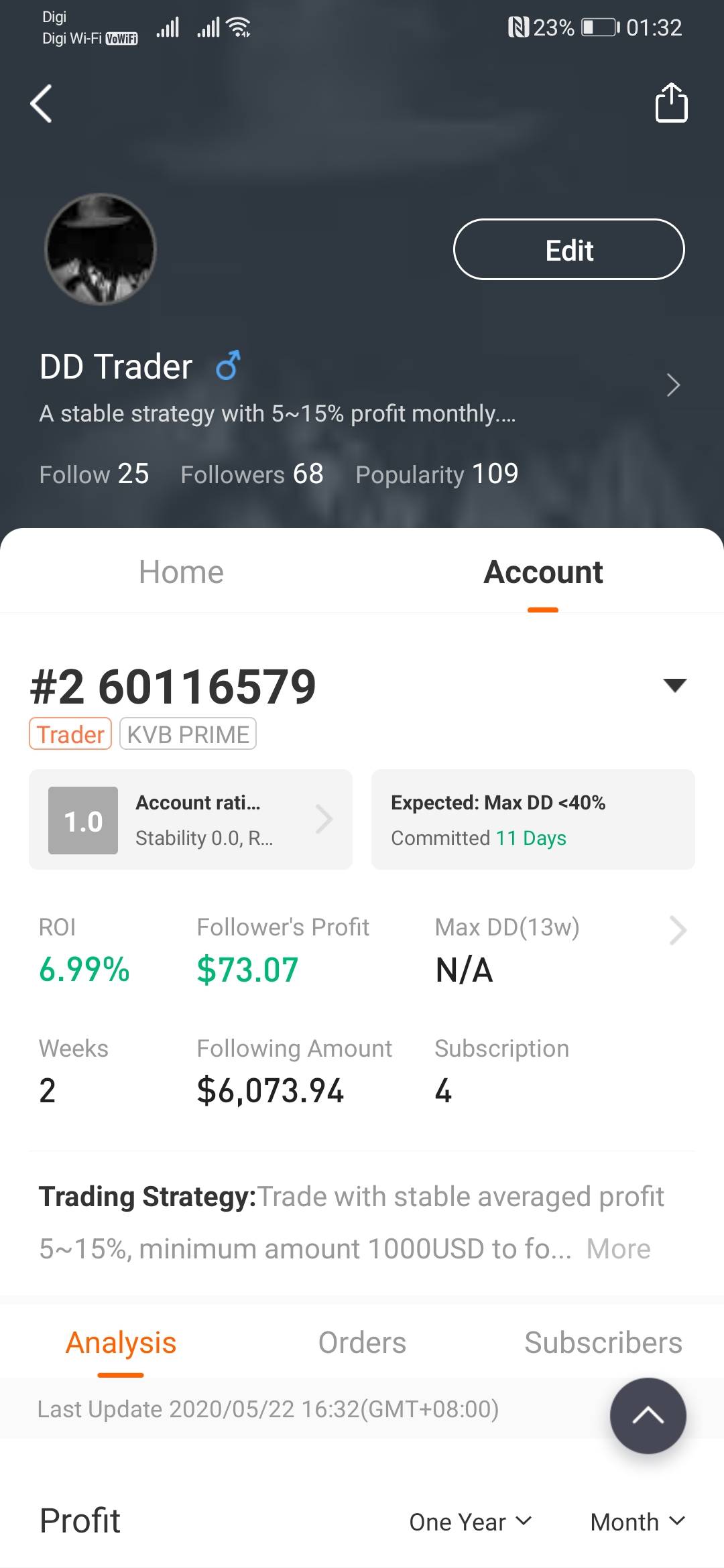724x1568 pixels.
Task: View the Followers 68 list
Action: point(252,474)
